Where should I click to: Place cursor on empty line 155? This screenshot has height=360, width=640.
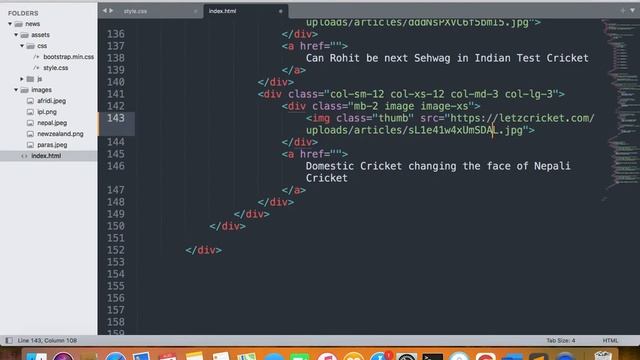(x=367, y=286)
